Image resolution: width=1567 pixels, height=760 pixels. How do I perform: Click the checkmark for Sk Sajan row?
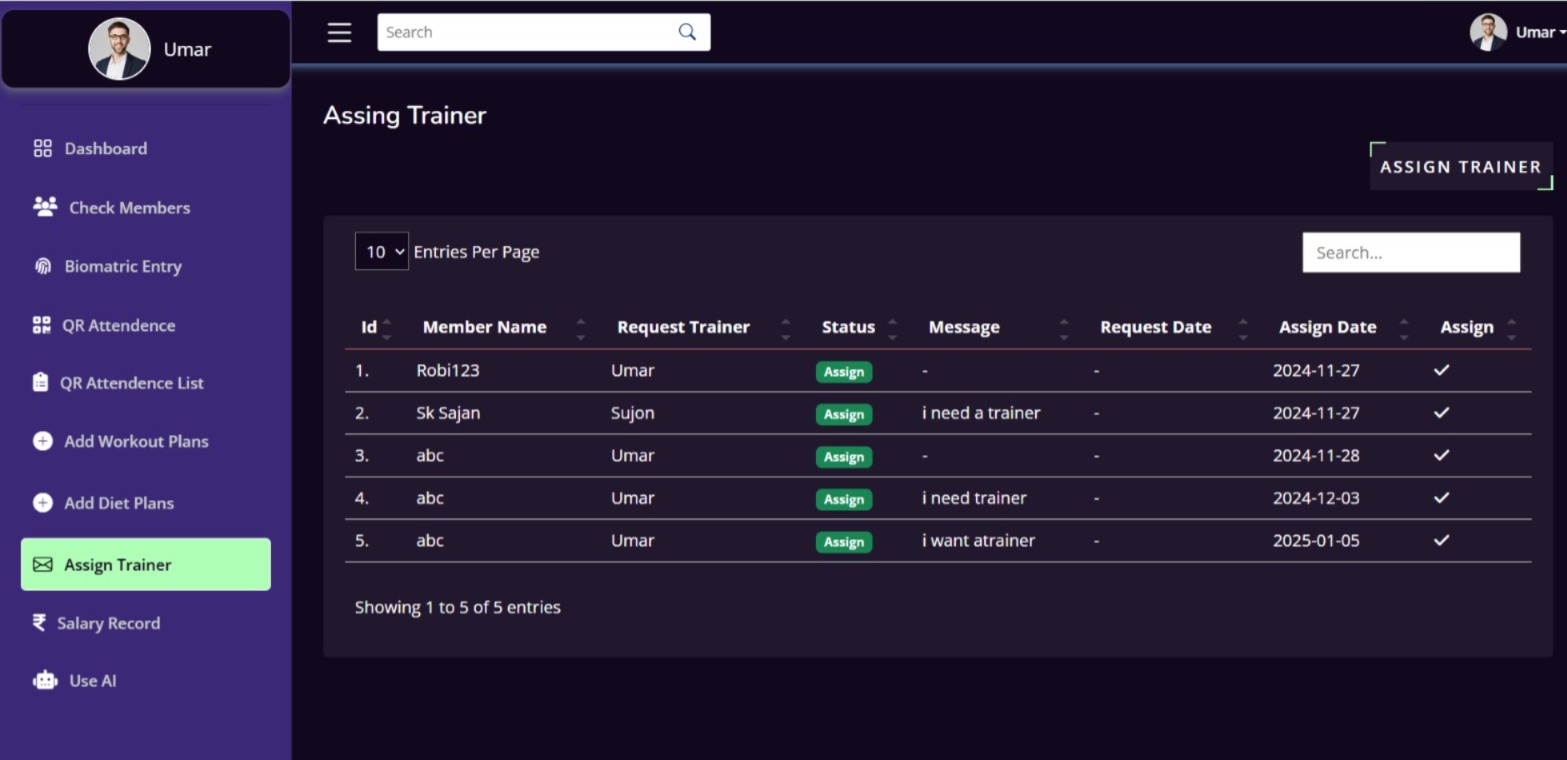1441,413
